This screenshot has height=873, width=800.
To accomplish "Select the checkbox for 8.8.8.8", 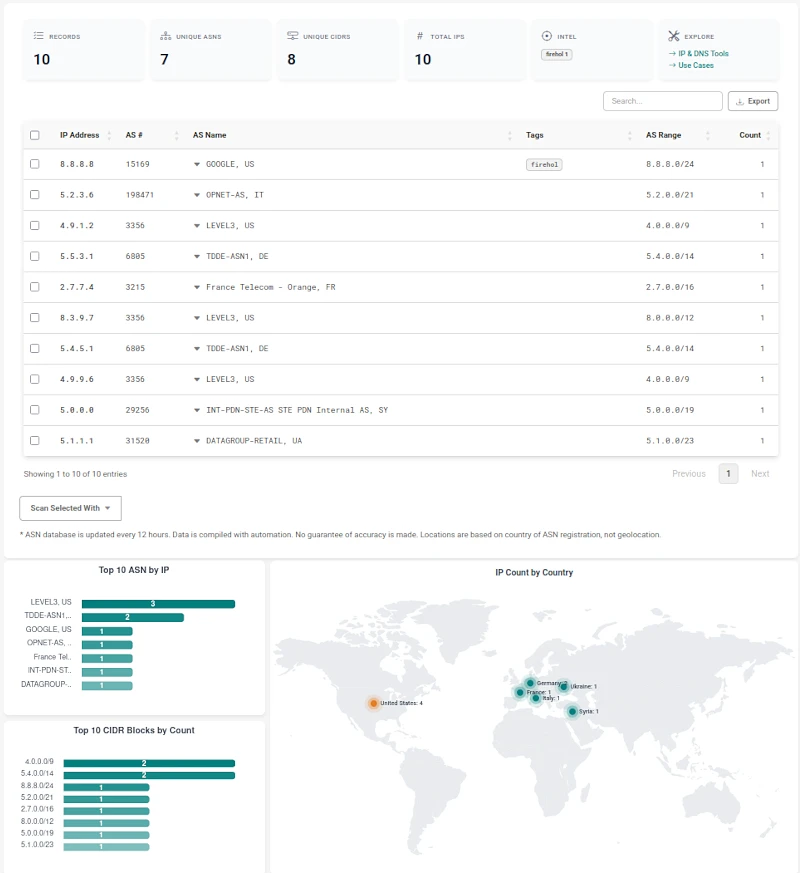I will point(35,164).
